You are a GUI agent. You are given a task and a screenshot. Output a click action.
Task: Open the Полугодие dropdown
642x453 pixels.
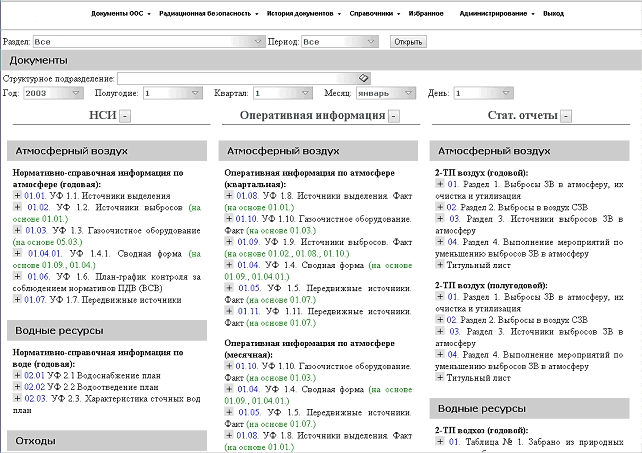[173, 93]
